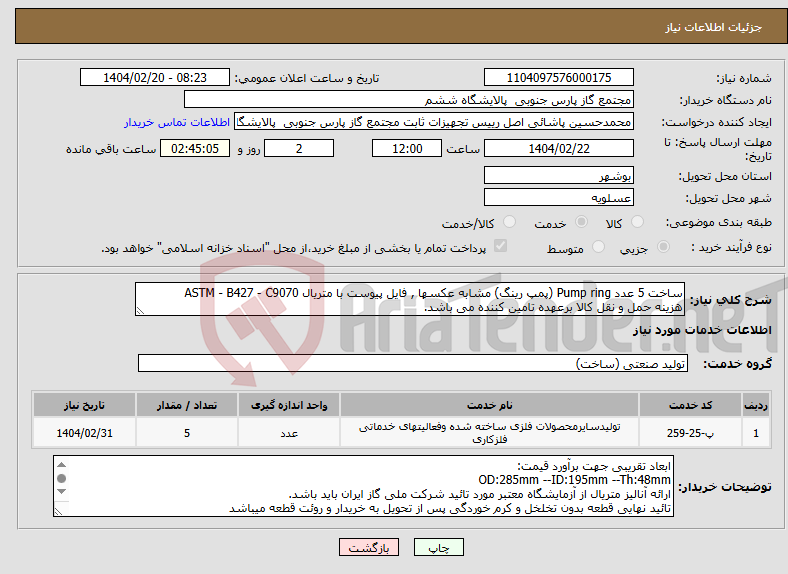
Task: Click the row number cell 1
Action: coord(756,433)
